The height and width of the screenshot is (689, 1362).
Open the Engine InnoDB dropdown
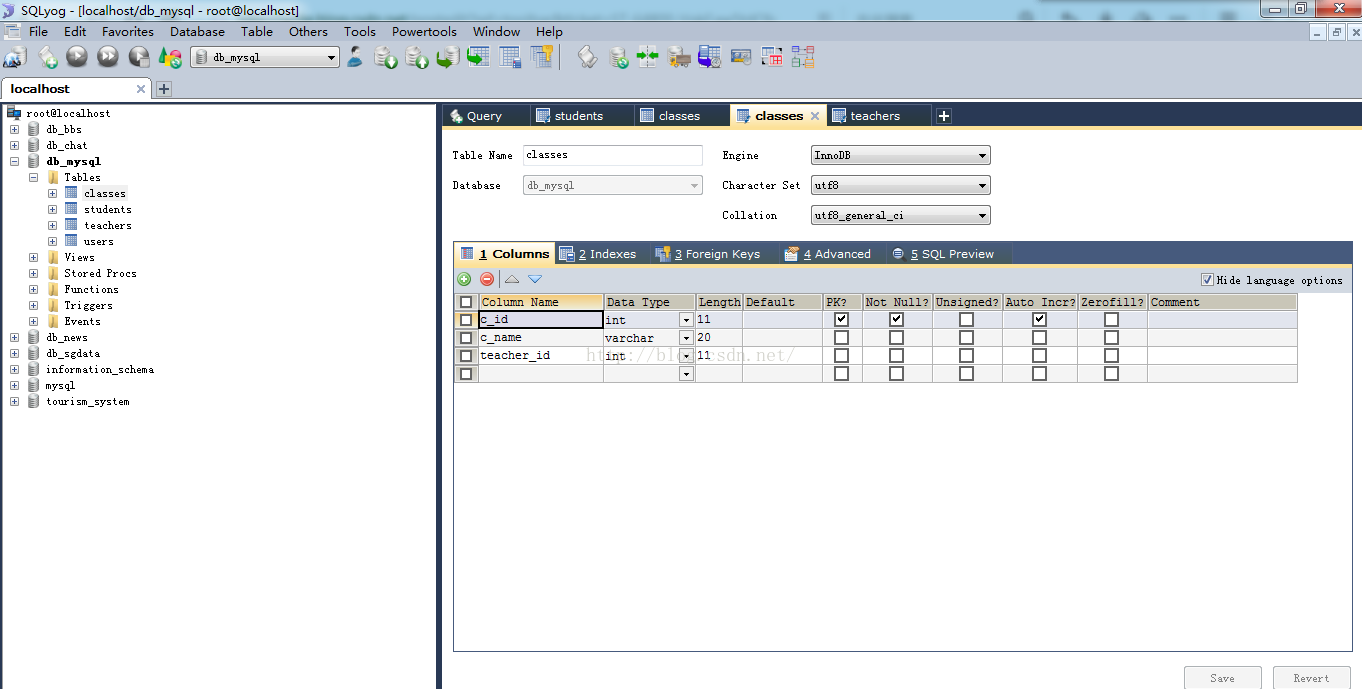[x=900, y=155]
